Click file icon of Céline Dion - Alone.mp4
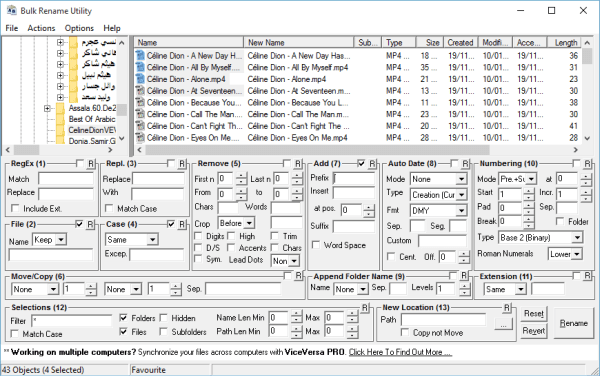This screenshot has height=376, width=600. pos(140,79)
